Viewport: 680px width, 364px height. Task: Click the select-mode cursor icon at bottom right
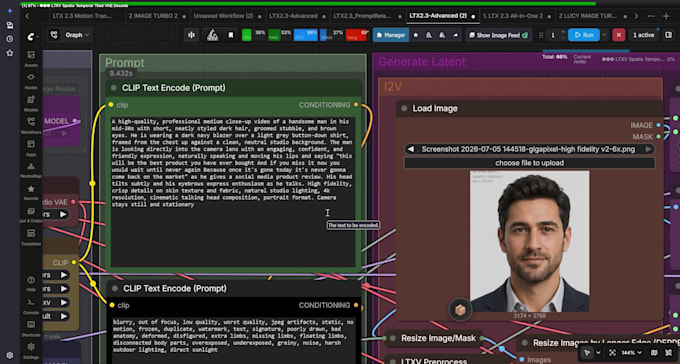[587, 353]
